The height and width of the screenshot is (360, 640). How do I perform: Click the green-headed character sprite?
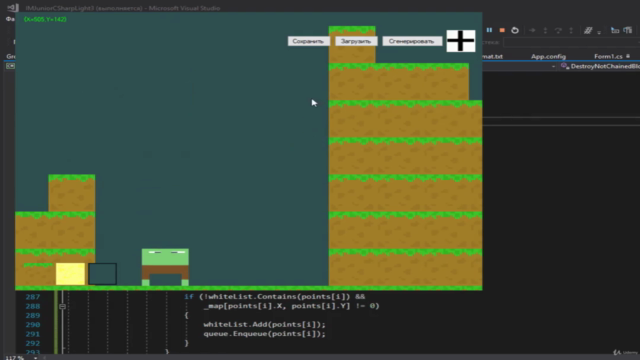click(165, 267)
